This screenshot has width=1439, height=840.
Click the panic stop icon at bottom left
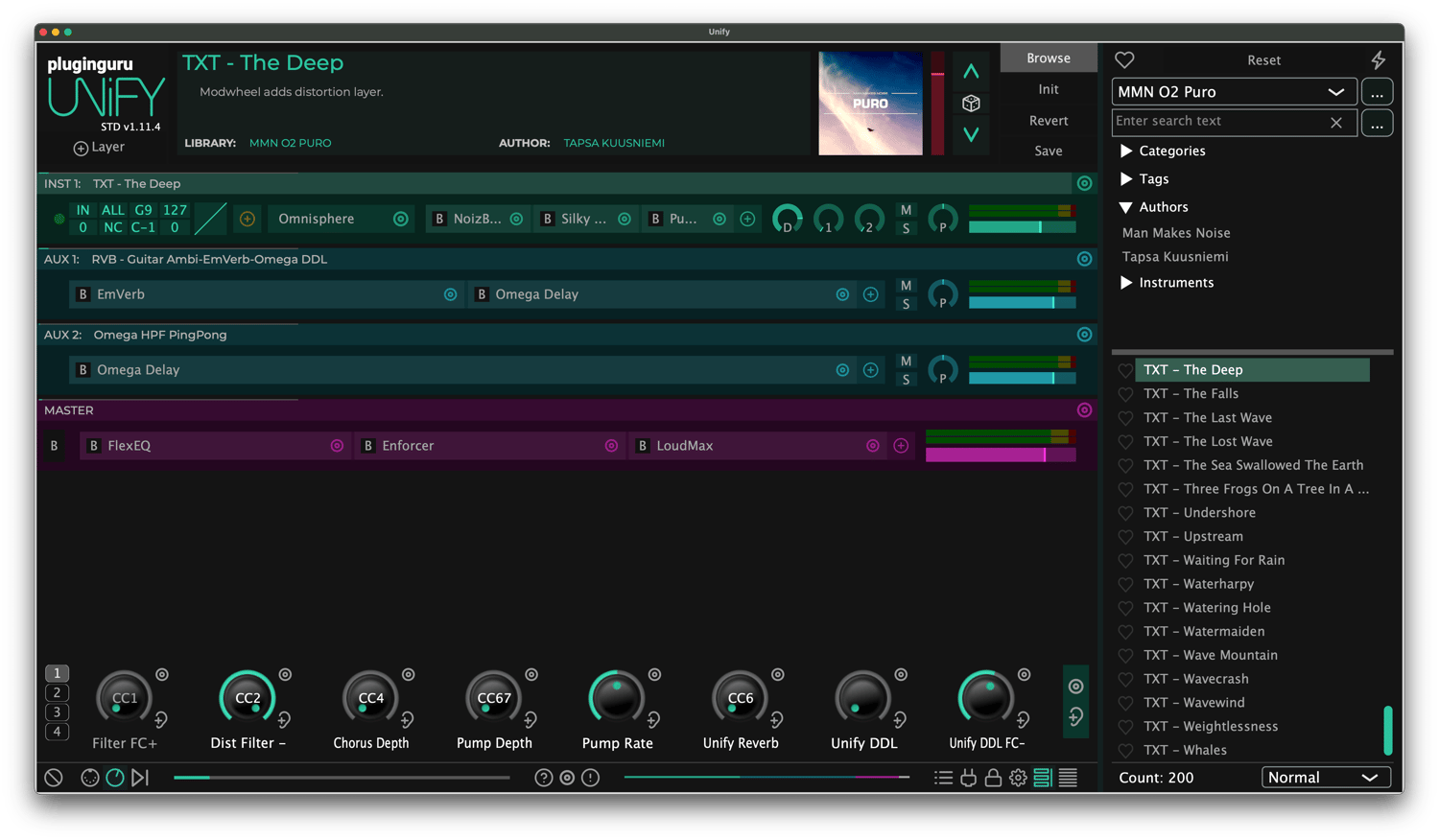click(x=54, y=778)
